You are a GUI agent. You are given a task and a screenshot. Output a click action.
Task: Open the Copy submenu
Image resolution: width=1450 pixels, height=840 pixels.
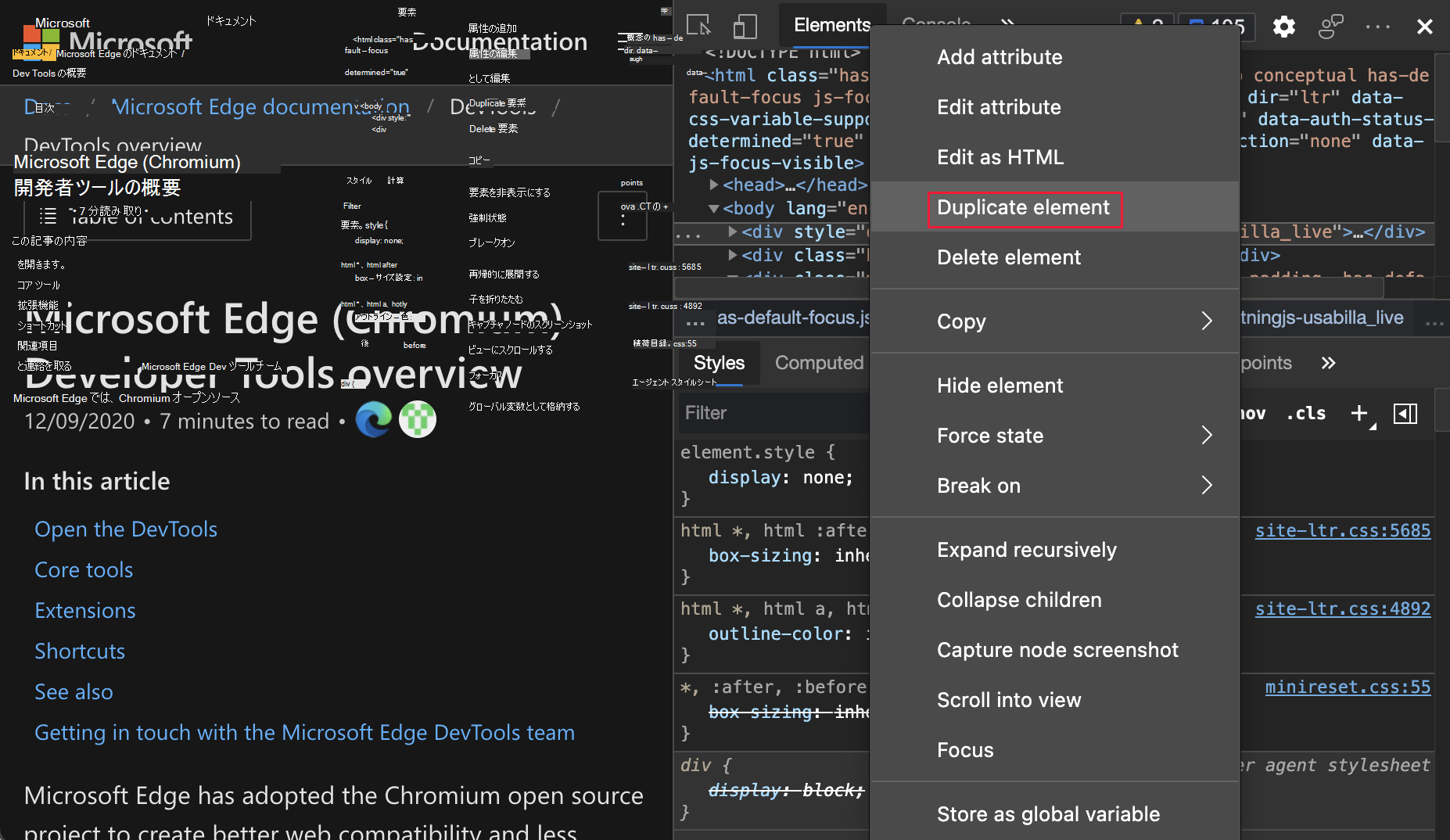tap(1054, 321)
